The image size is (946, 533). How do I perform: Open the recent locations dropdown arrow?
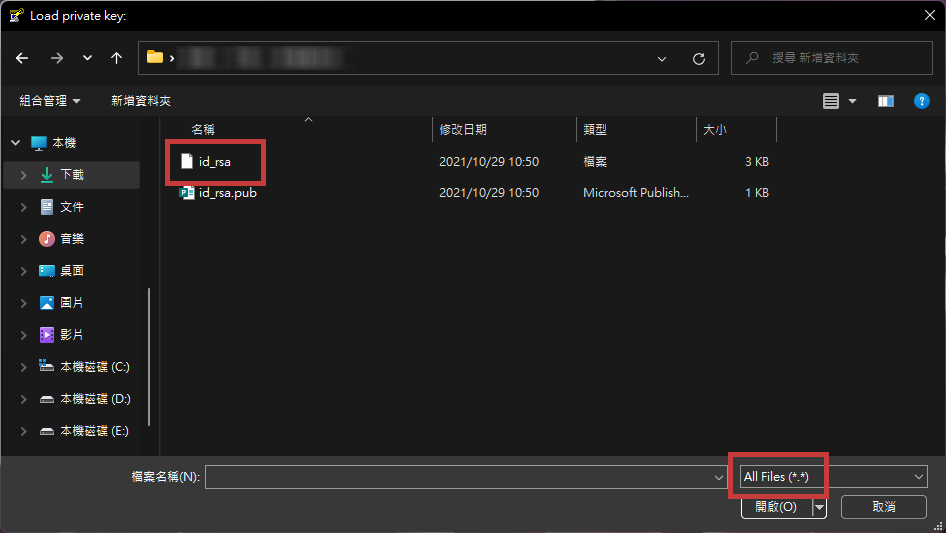pos(87,58)
